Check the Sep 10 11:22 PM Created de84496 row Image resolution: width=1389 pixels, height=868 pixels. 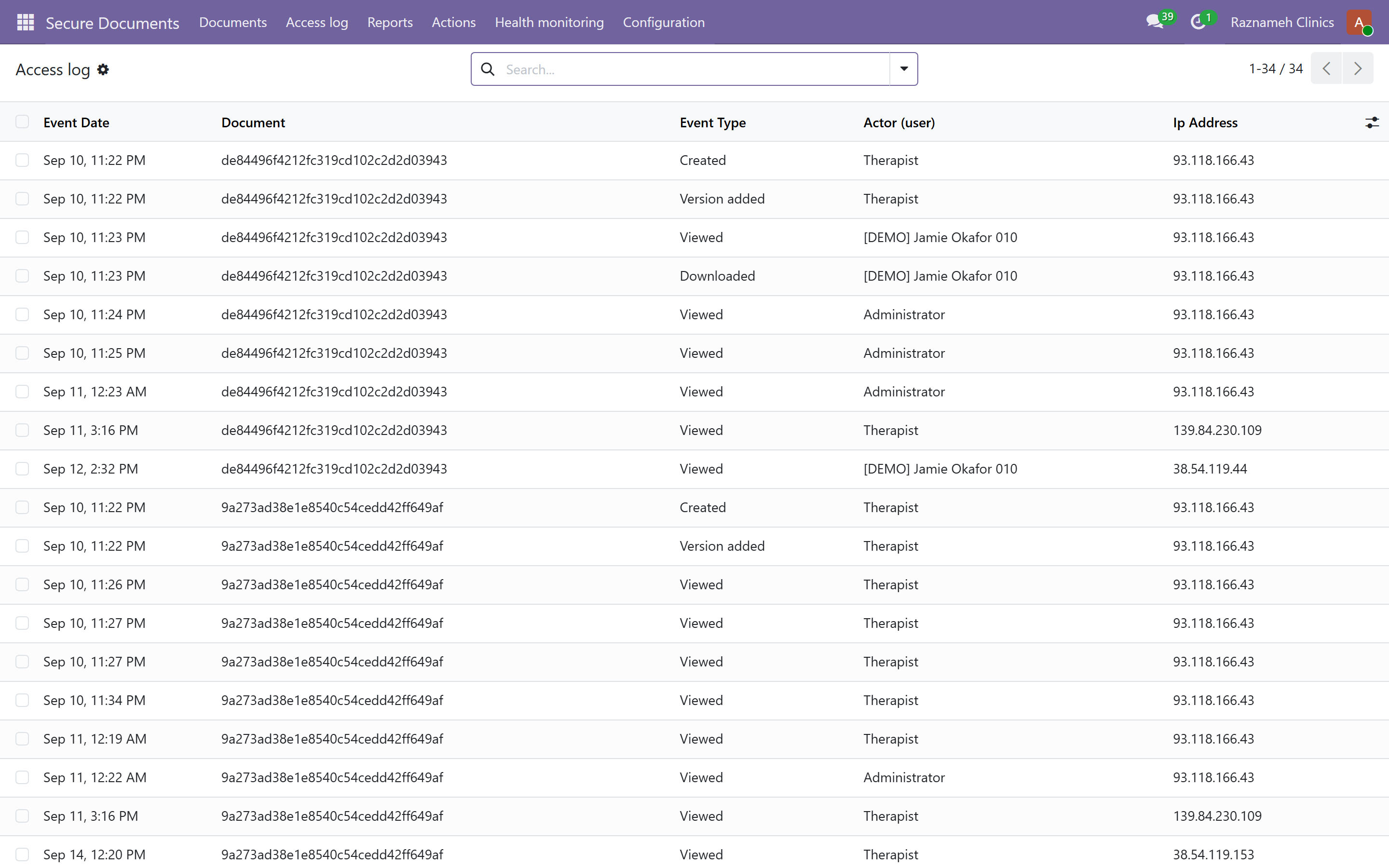pyautogui.click(x=22, y=160)
